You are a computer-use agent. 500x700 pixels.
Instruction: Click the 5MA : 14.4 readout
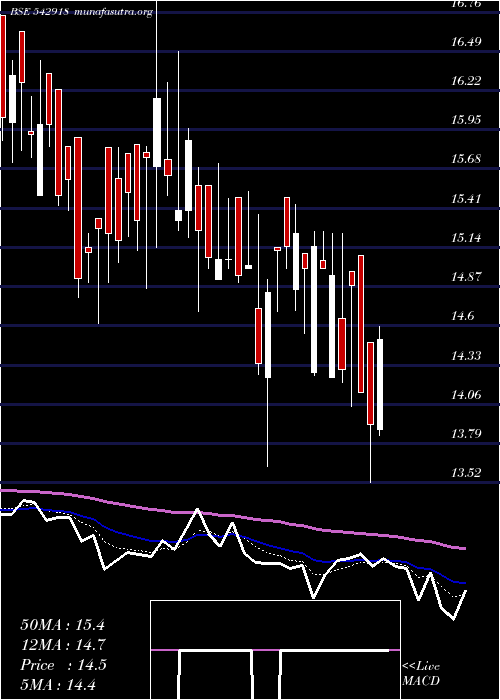coord(58,685)
